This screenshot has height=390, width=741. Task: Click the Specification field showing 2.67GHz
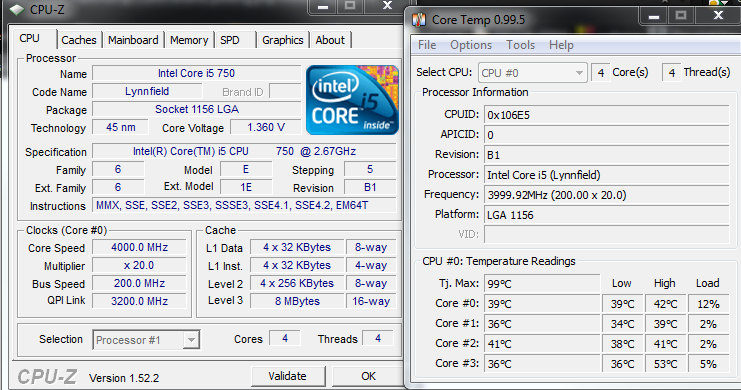pos(244,151)
